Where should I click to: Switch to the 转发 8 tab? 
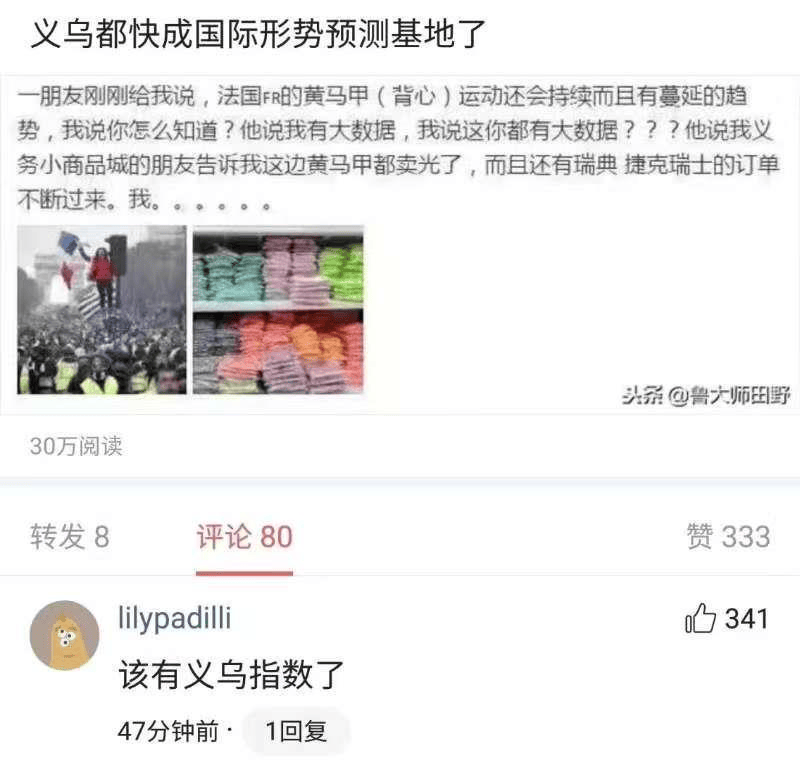click(70, 537)
